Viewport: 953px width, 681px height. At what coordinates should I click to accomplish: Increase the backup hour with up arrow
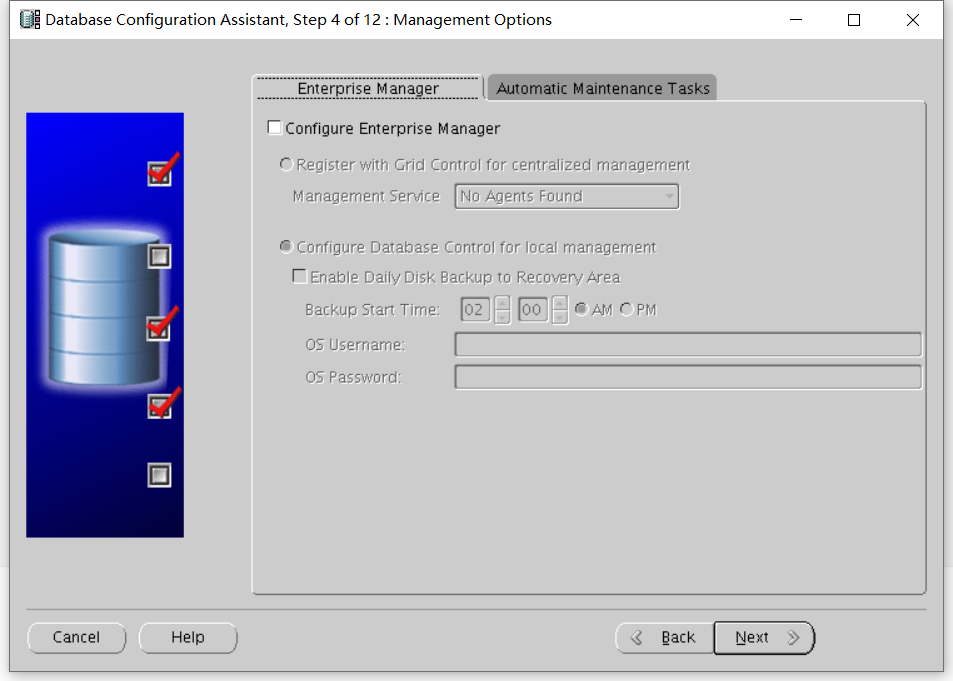pos(502,302)
